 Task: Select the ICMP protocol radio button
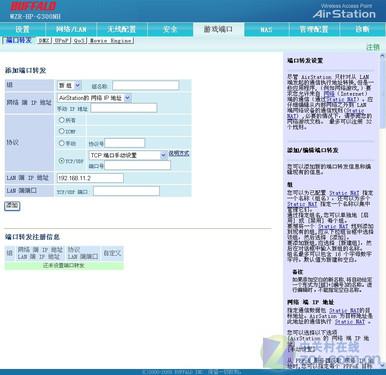pyautogui.click(x=61, y=131)
